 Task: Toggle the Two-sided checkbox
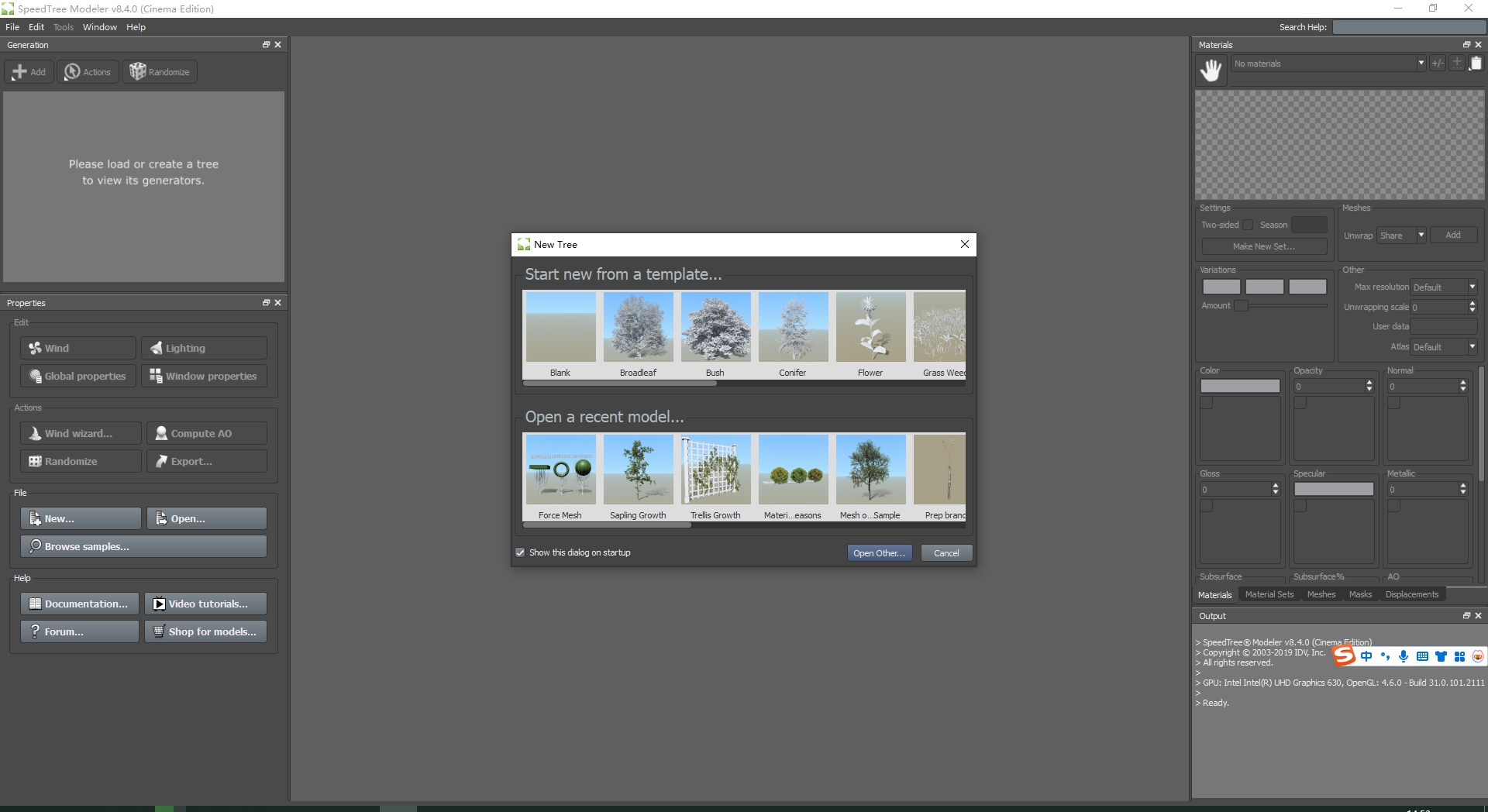pos(1248,225)
